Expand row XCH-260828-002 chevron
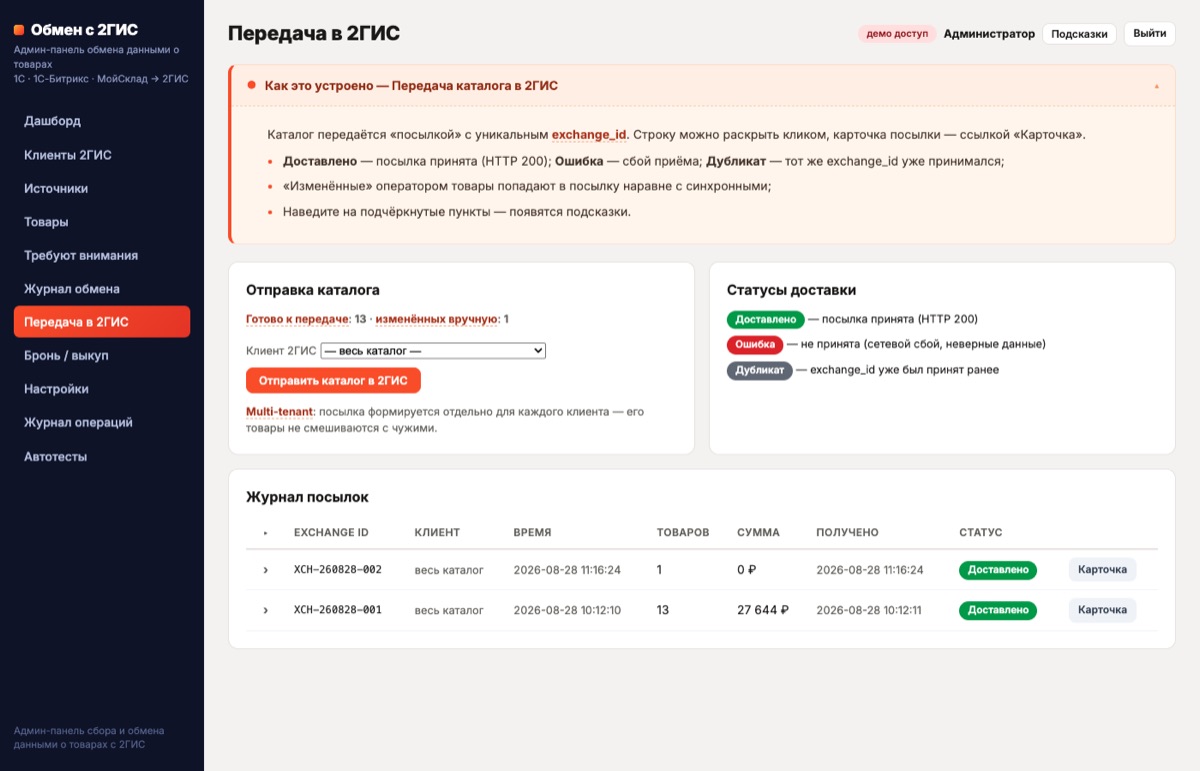1200x771 pixels. click(x=266, y=570)
